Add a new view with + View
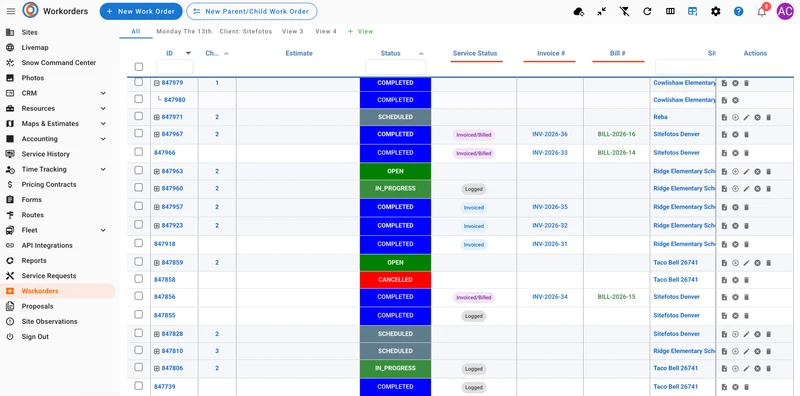Viewport: 800px width, 396px height. (x=360, y=32)
